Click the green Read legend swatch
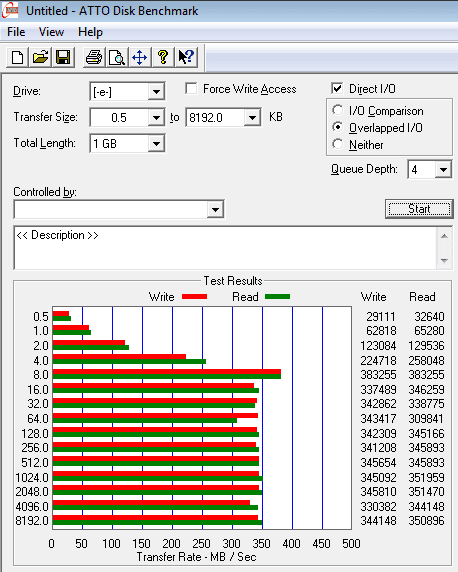Screen dimensions: 458x572 tap(277, 297)
